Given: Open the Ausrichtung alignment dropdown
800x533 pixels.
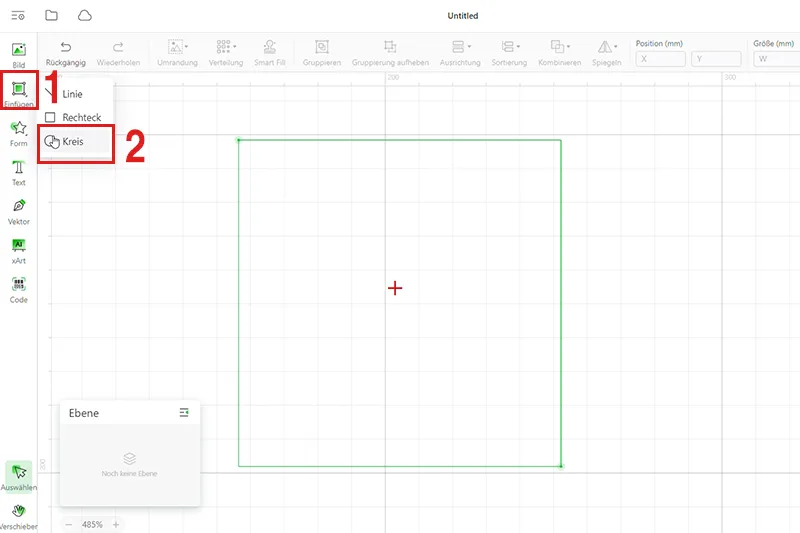Looking at the screenshot, I should [x=460, y=54].
